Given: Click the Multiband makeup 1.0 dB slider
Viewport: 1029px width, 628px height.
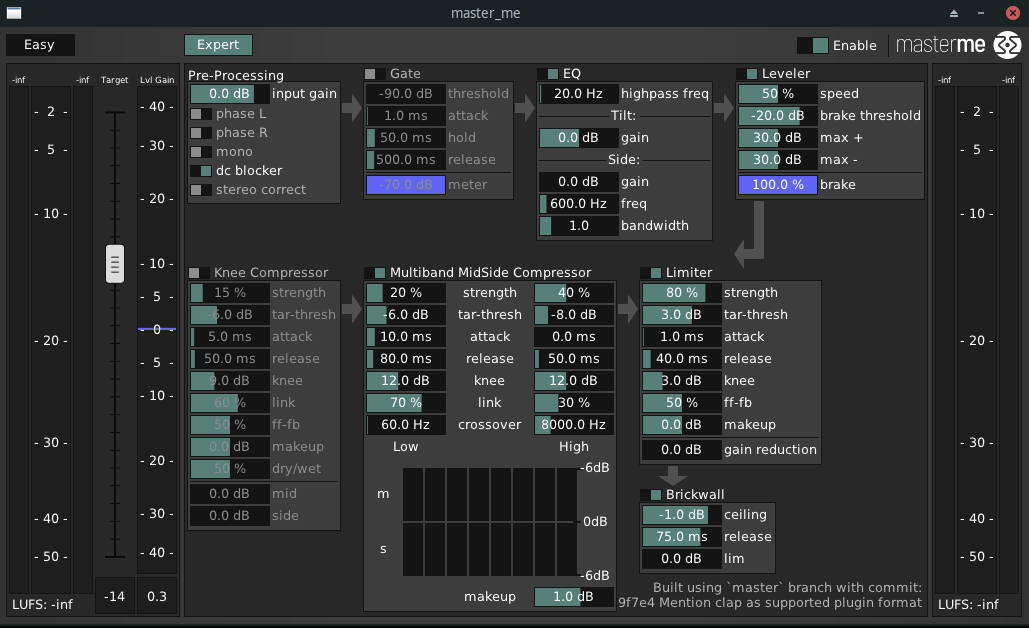Looking at the screenshot, I should coord(574,597).
